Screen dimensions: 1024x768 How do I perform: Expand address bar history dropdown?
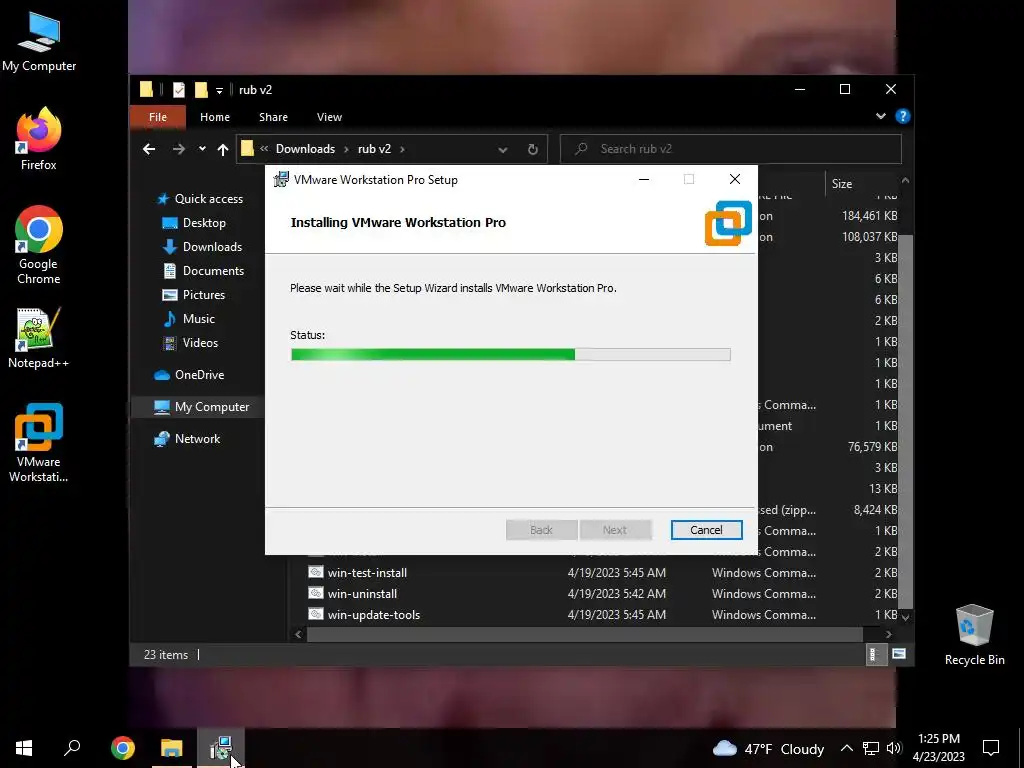(503, 150)
